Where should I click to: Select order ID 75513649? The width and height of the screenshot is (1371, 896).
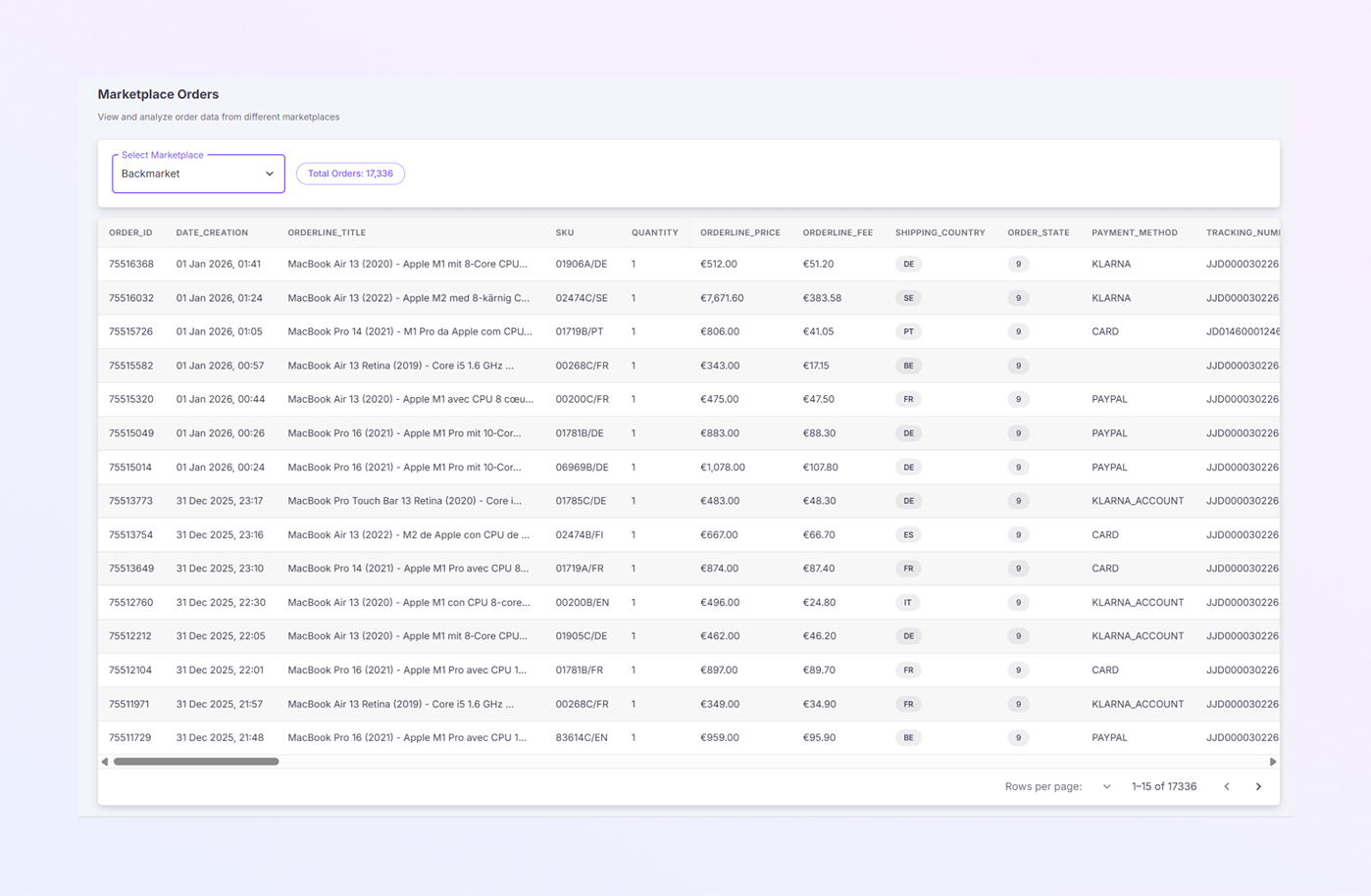click(131, 569)
